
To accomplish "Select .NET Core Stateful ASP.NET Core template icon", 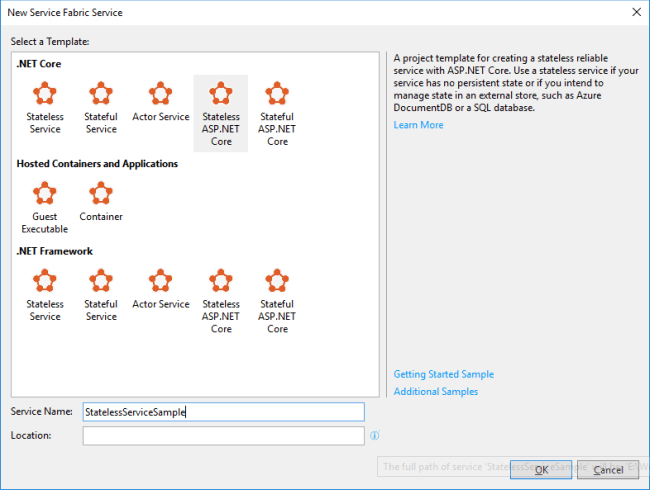I will pyautogui.click(x=277, y=93).
